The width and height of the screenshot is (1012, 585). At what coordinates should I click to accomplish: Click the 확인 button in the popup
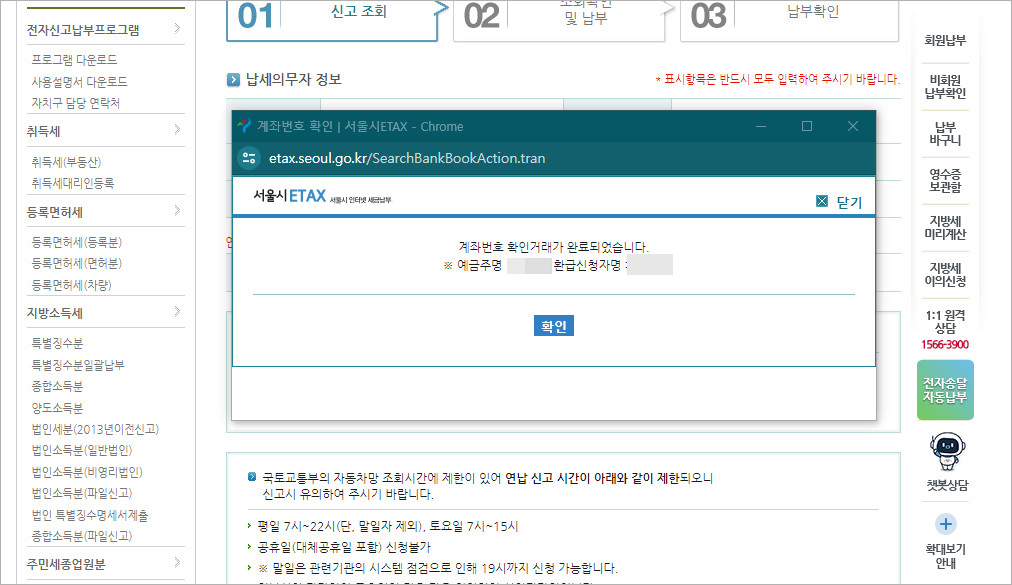pyautogui.click(x=554, y=326)
